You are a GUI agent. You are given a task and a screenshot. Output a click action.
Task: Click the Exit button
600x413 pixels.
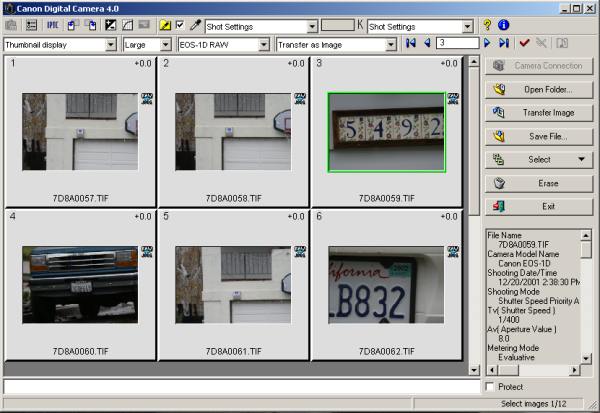(x=539, y=206)
